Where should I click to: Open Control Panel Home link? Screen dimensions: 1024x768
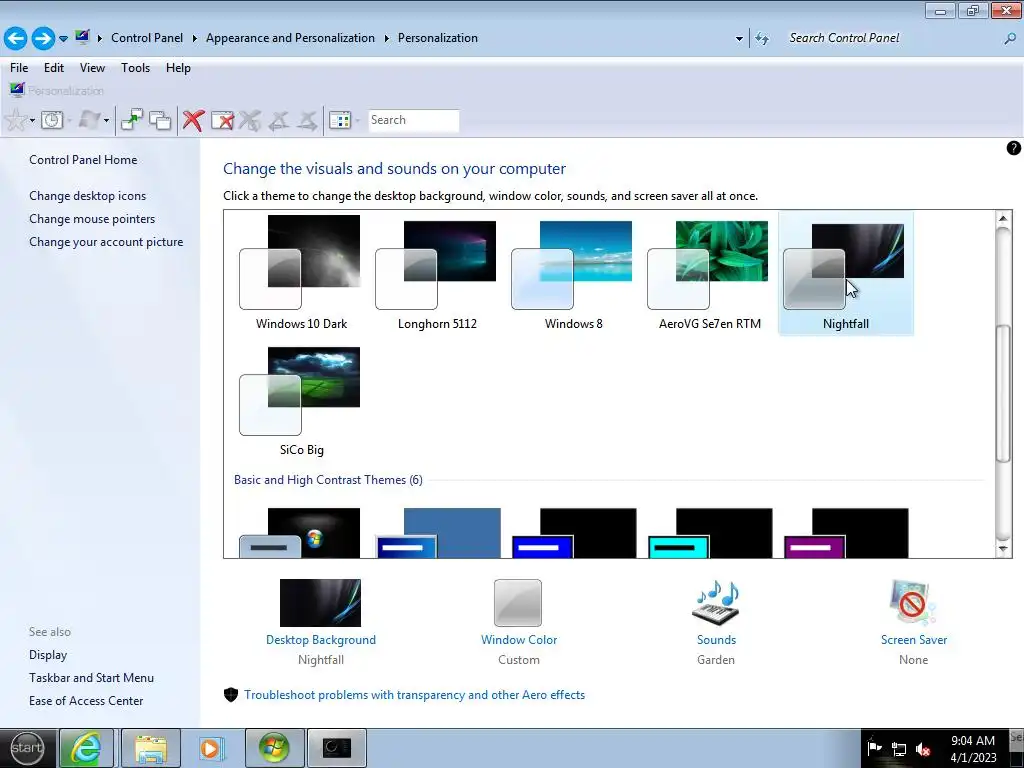[x=83, y=160]
